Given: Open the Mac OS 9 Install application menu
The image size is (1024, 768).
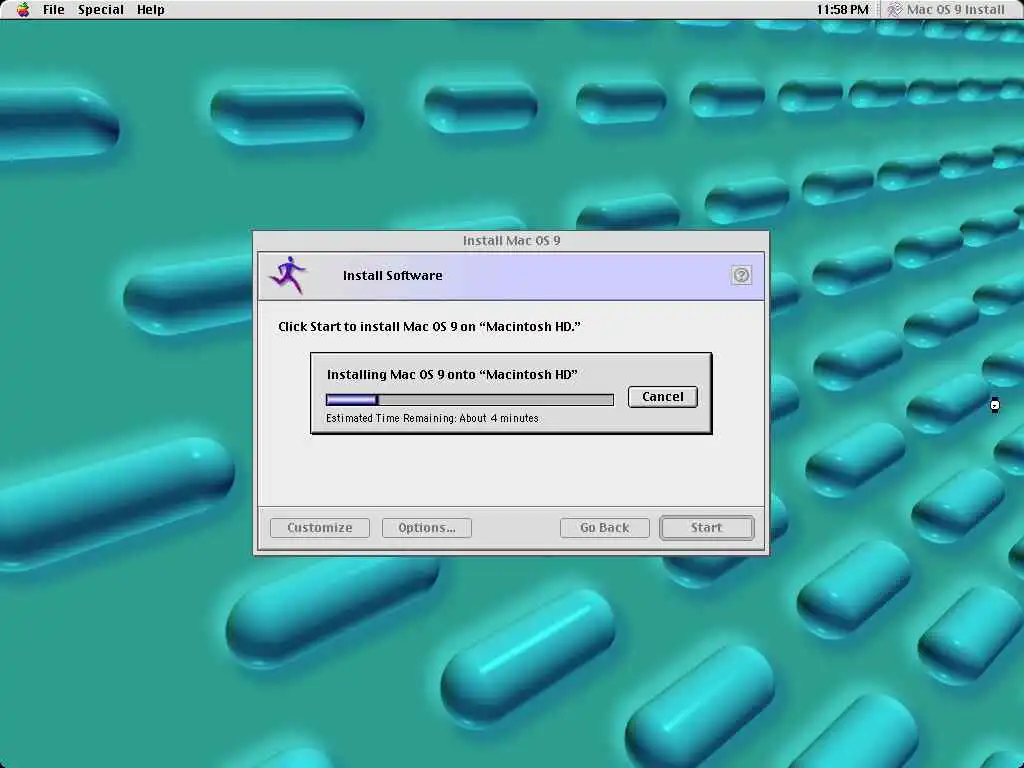Looking at the screenshot, I should coord(946,10).
